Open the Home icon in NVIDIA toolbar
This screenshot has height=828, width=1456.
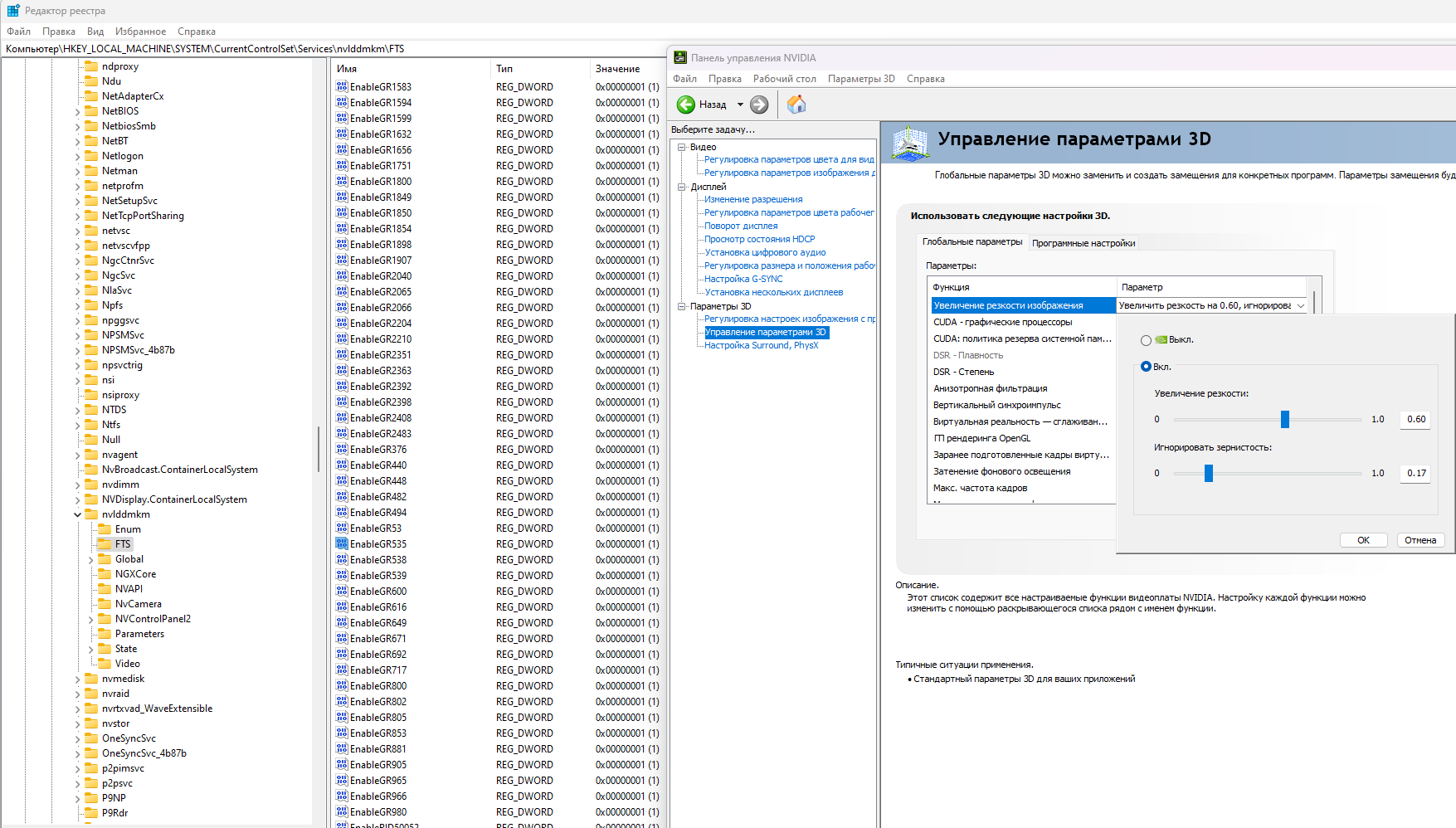(796, 104)
